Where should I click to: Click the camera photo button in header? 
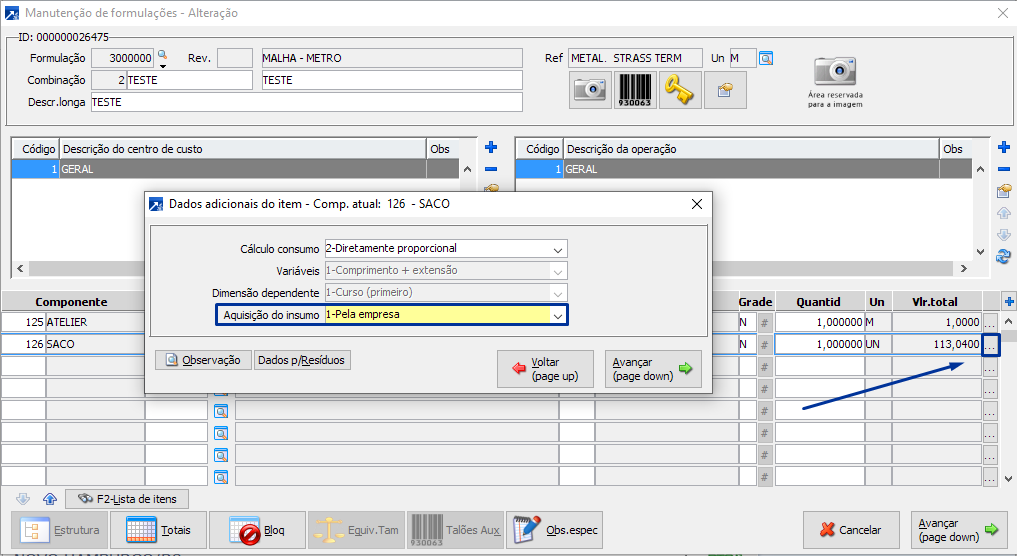(x=590, y=90)
